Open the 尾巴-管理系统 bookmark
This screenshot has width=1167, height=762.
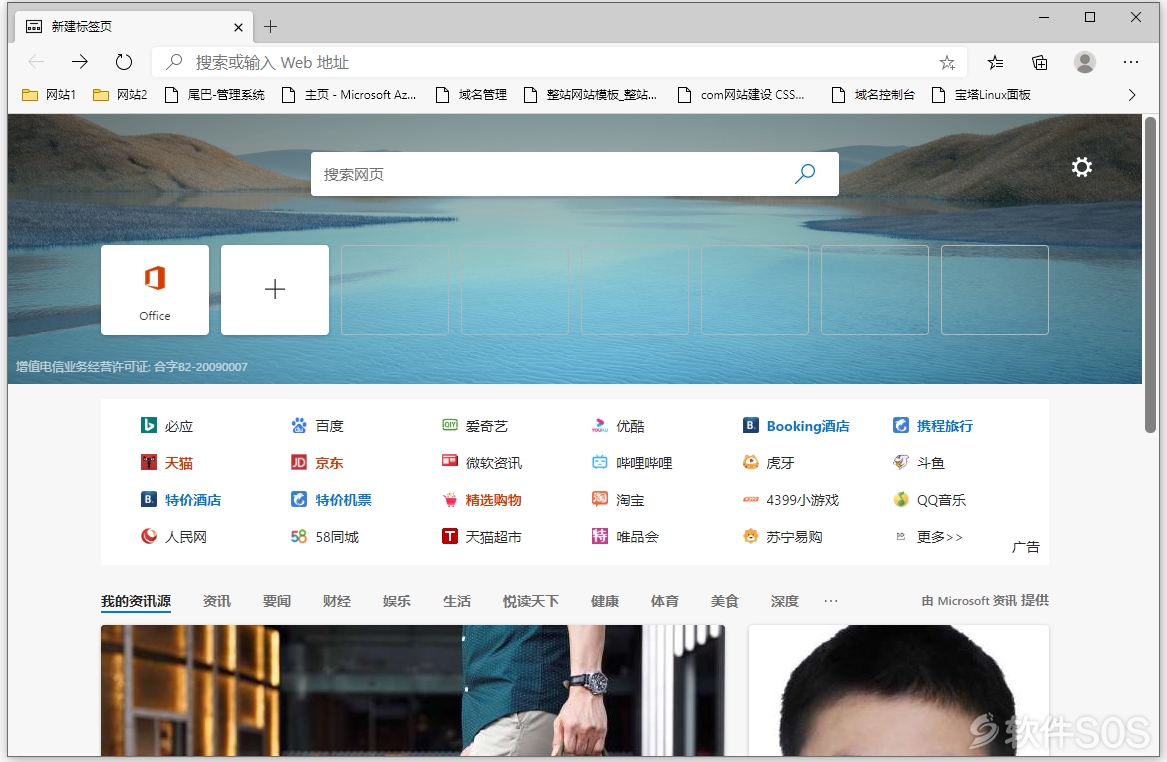point(215,95)
